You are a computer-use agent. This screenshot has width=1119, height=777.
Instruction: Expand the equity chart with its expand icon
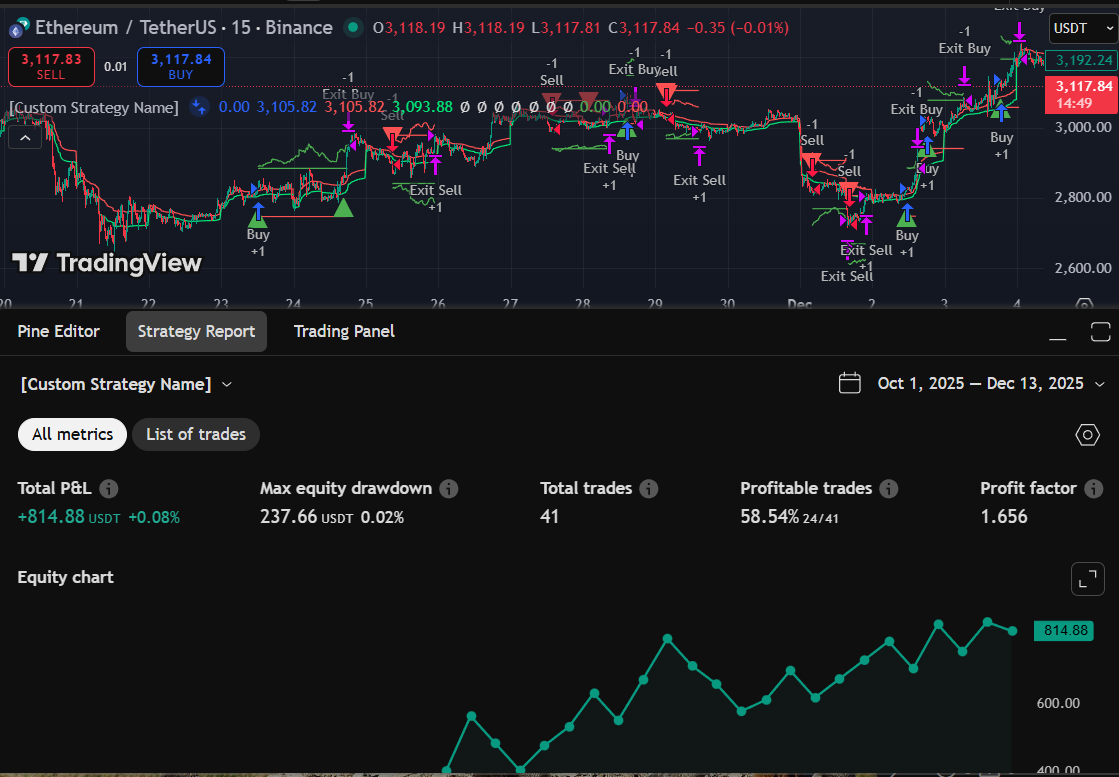pyautogui.click(x=1087, y=578)
